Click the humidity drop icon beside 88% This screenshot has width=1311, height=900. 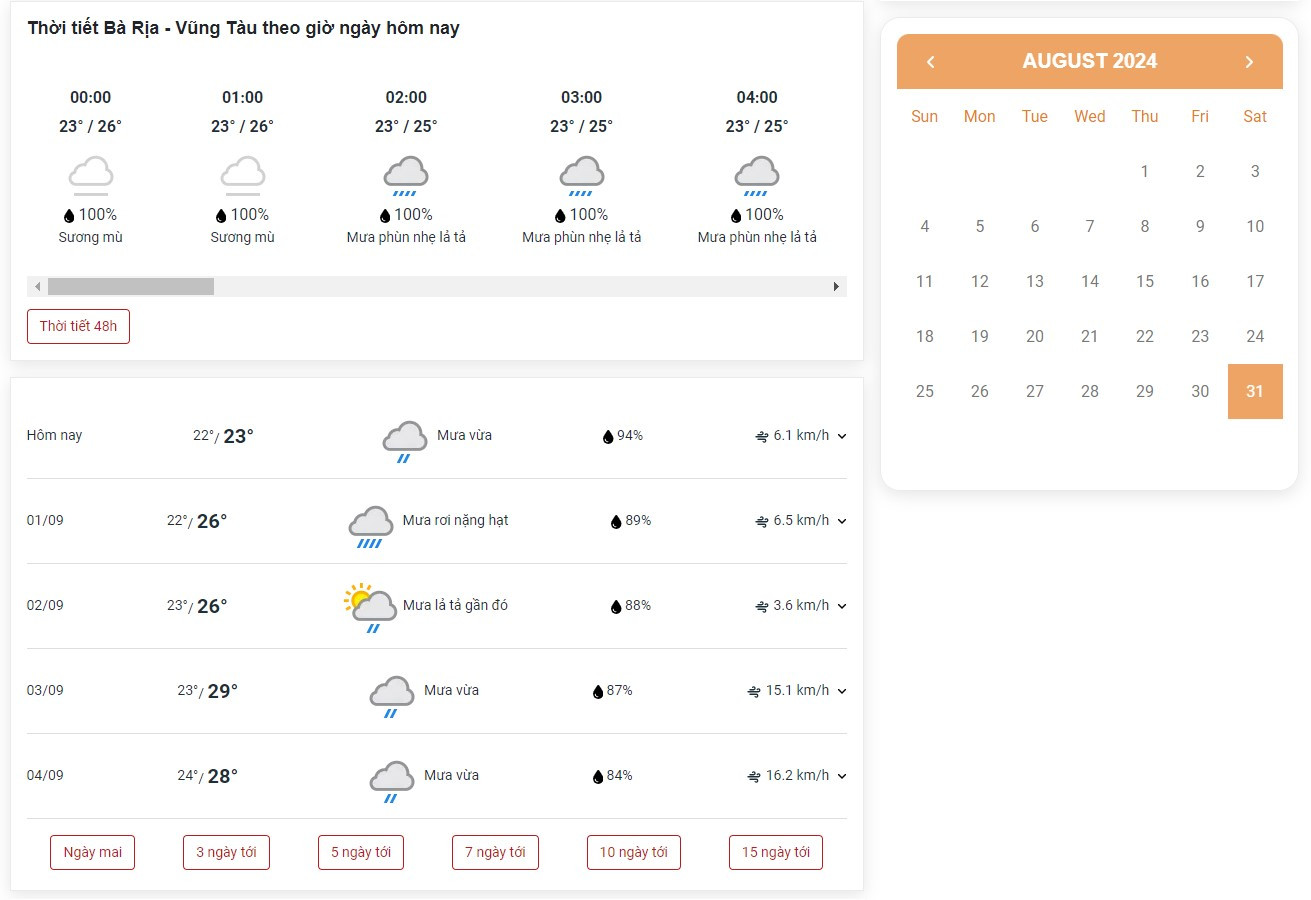coord(616,606)
